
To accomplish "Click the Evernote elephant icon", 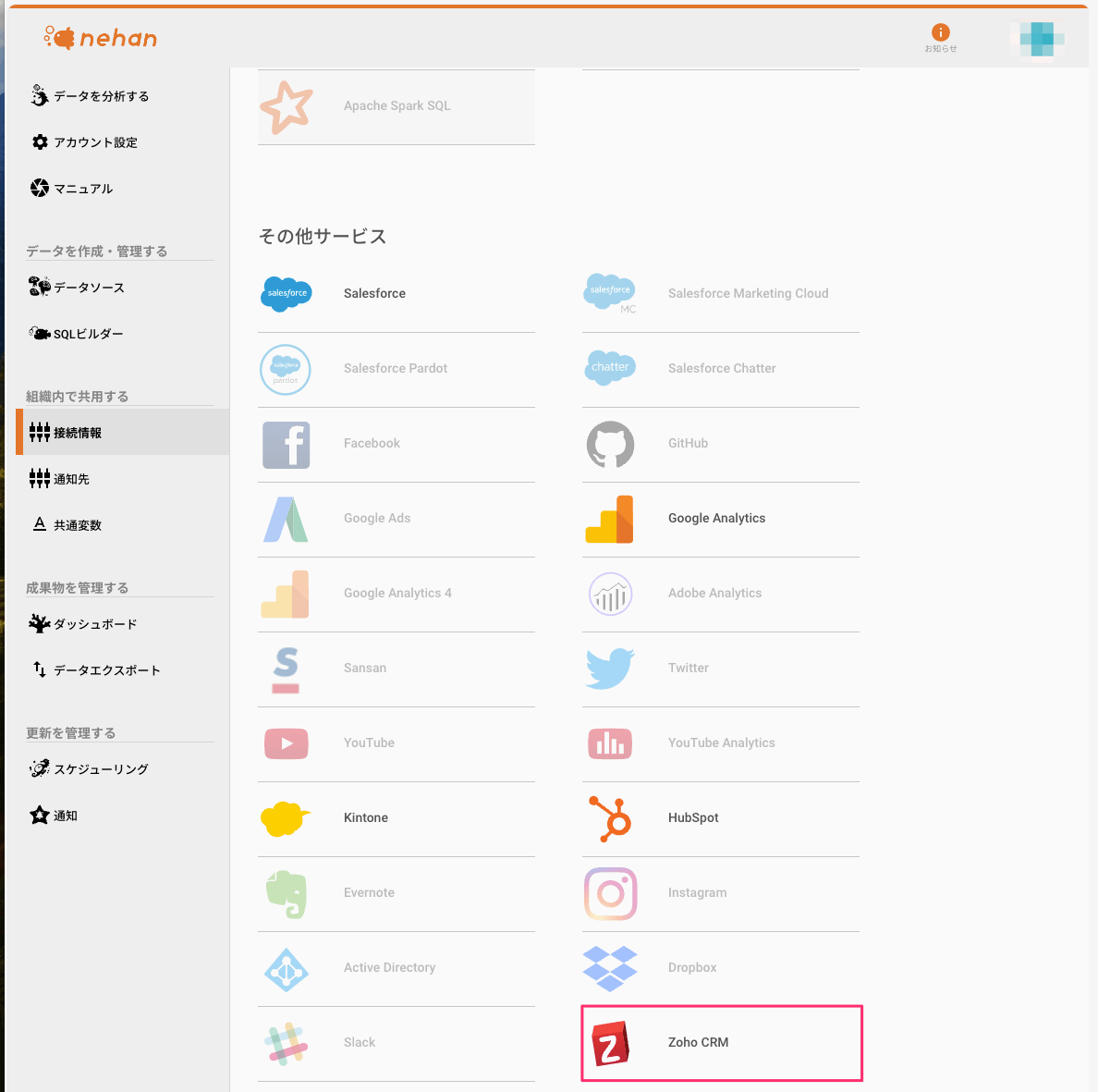I will [x=287, y=894].
